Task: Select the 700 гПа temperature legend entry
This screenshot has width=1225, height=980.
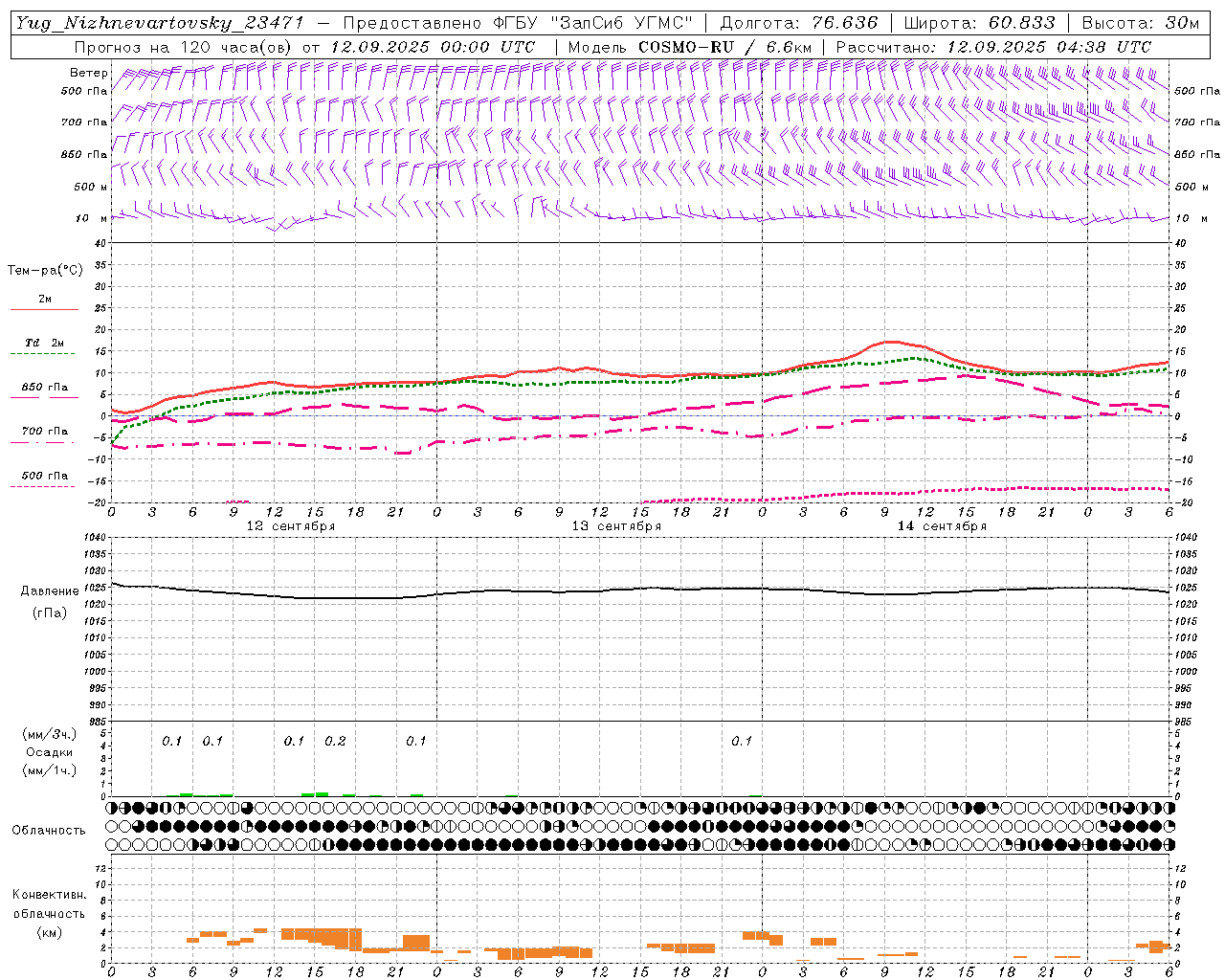Action: click(45, 432)
